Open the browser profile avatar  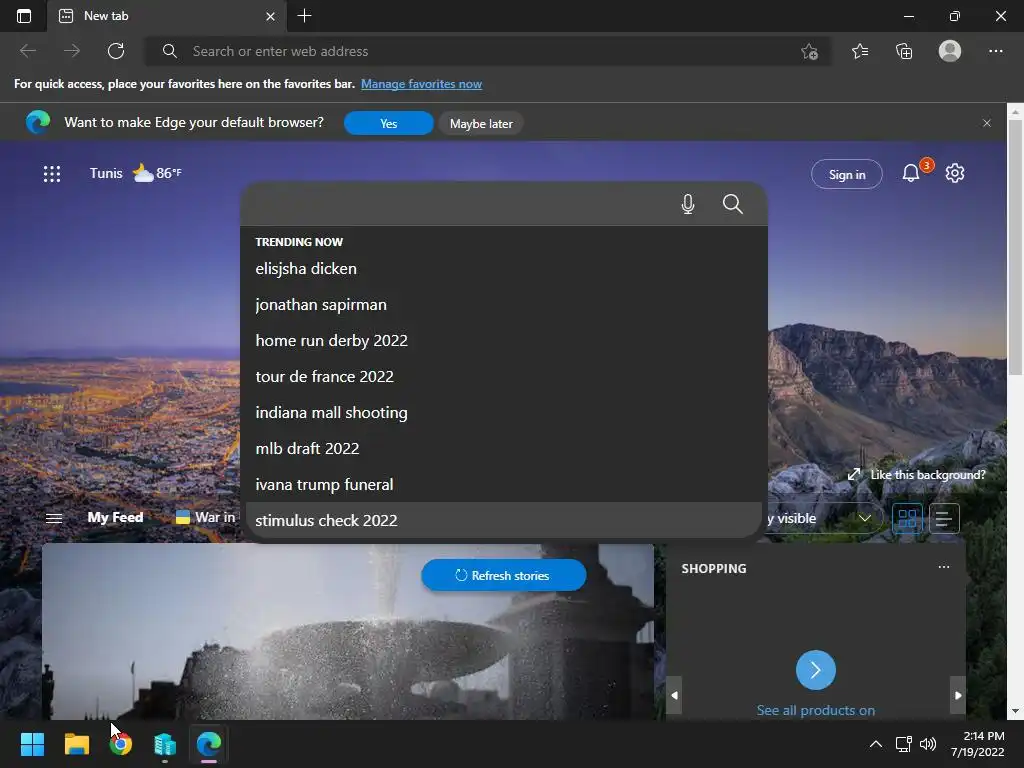(950, 51)
